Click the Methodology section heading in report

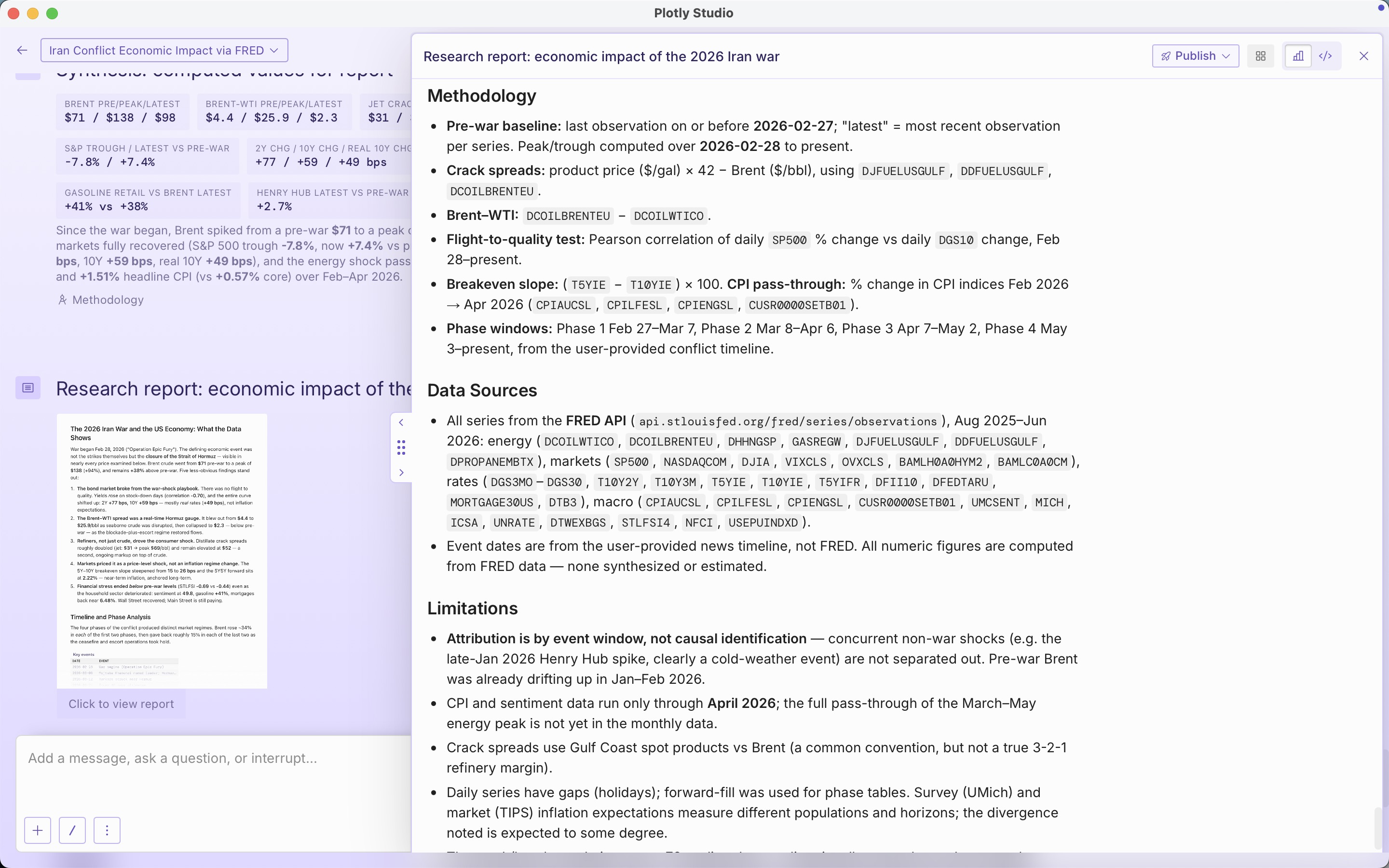(481, 96)
